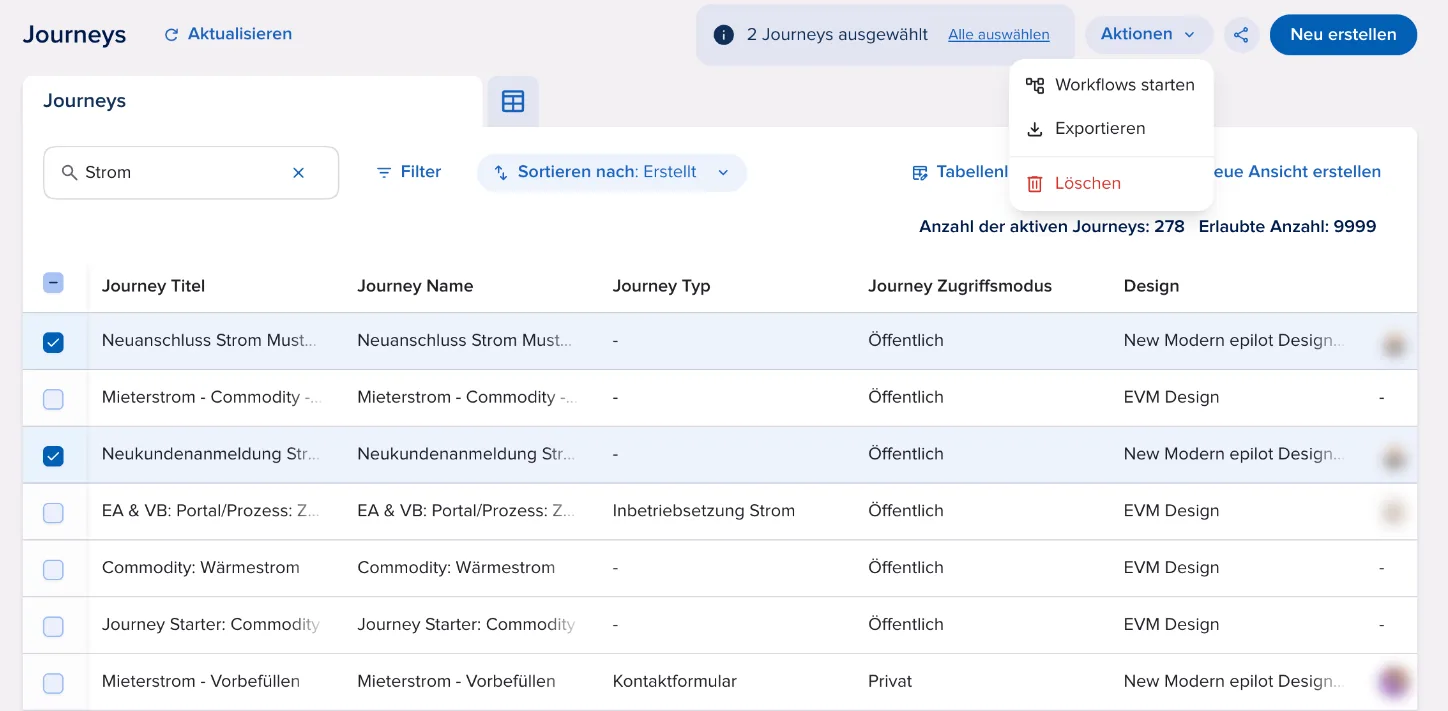Image resolution: width=1448 pixels, height=711 pixels.
Task: Click avatar in Mieterstrom - Vorbefüllen row
Action: click(x=1393, y=682)
